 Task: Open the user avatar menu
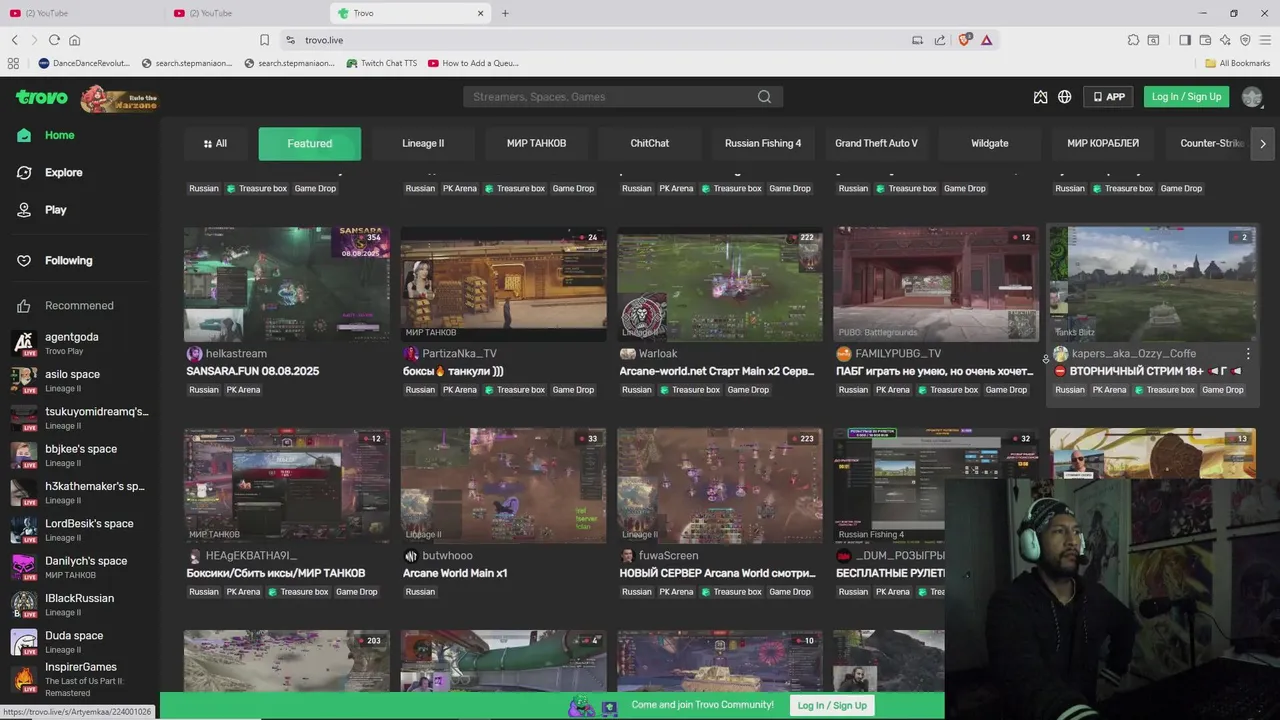1252,97
